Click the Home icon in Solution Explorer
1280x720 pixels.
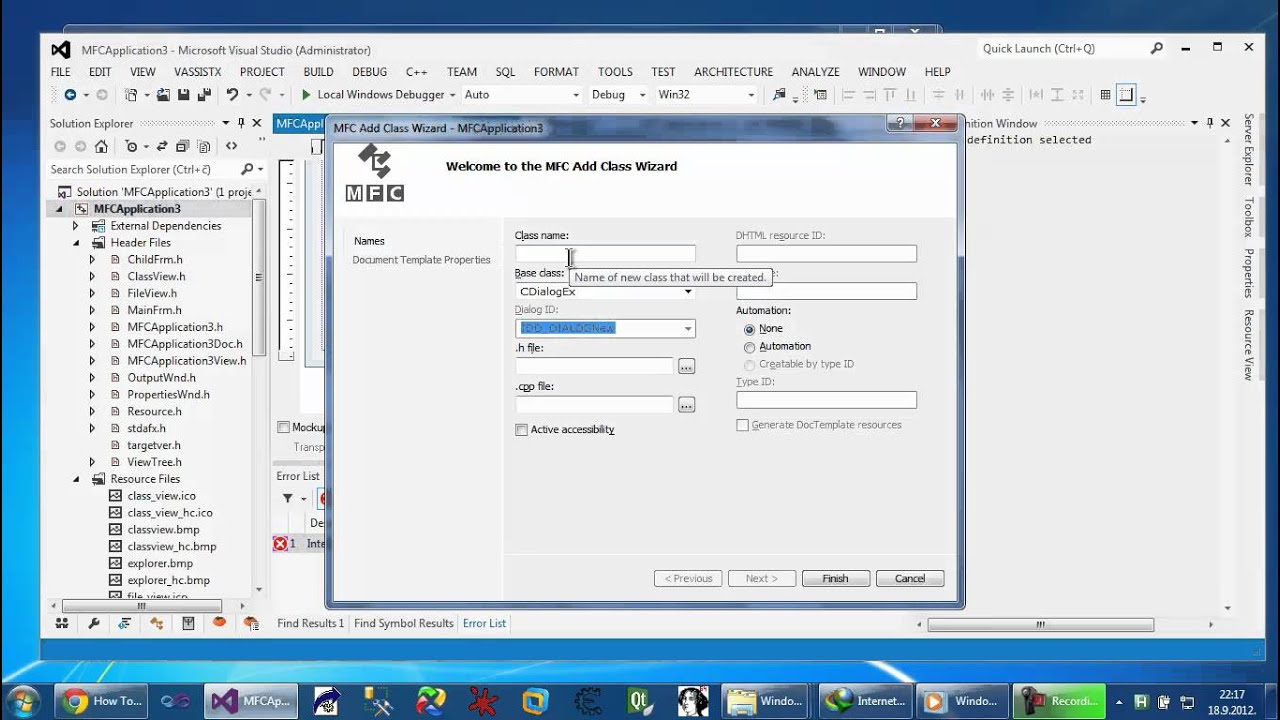(101, 146)
